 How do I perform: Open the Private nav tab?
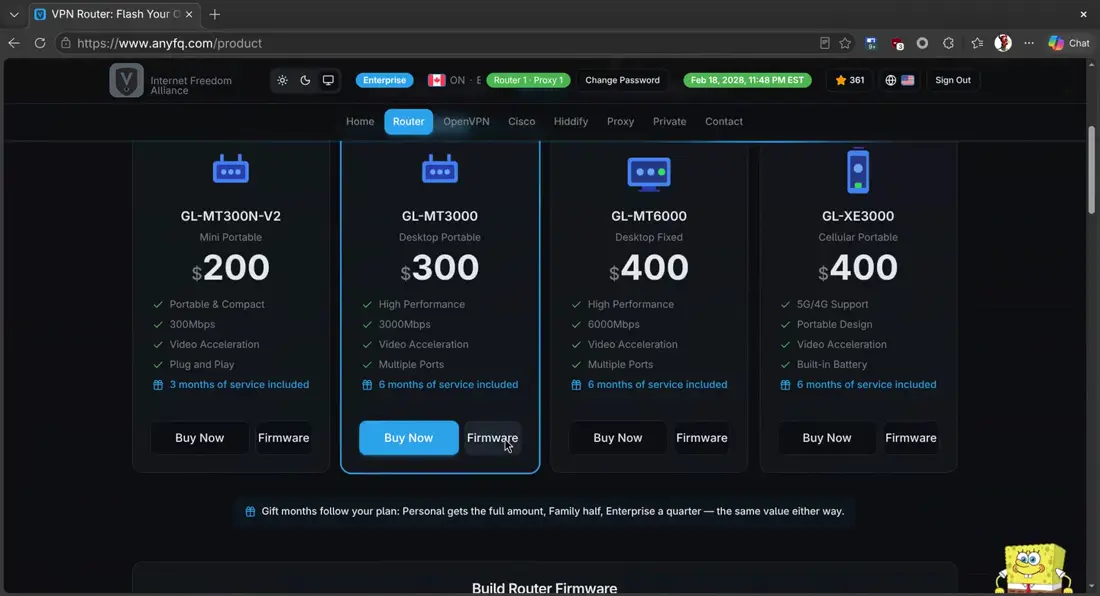click(669, 121)
